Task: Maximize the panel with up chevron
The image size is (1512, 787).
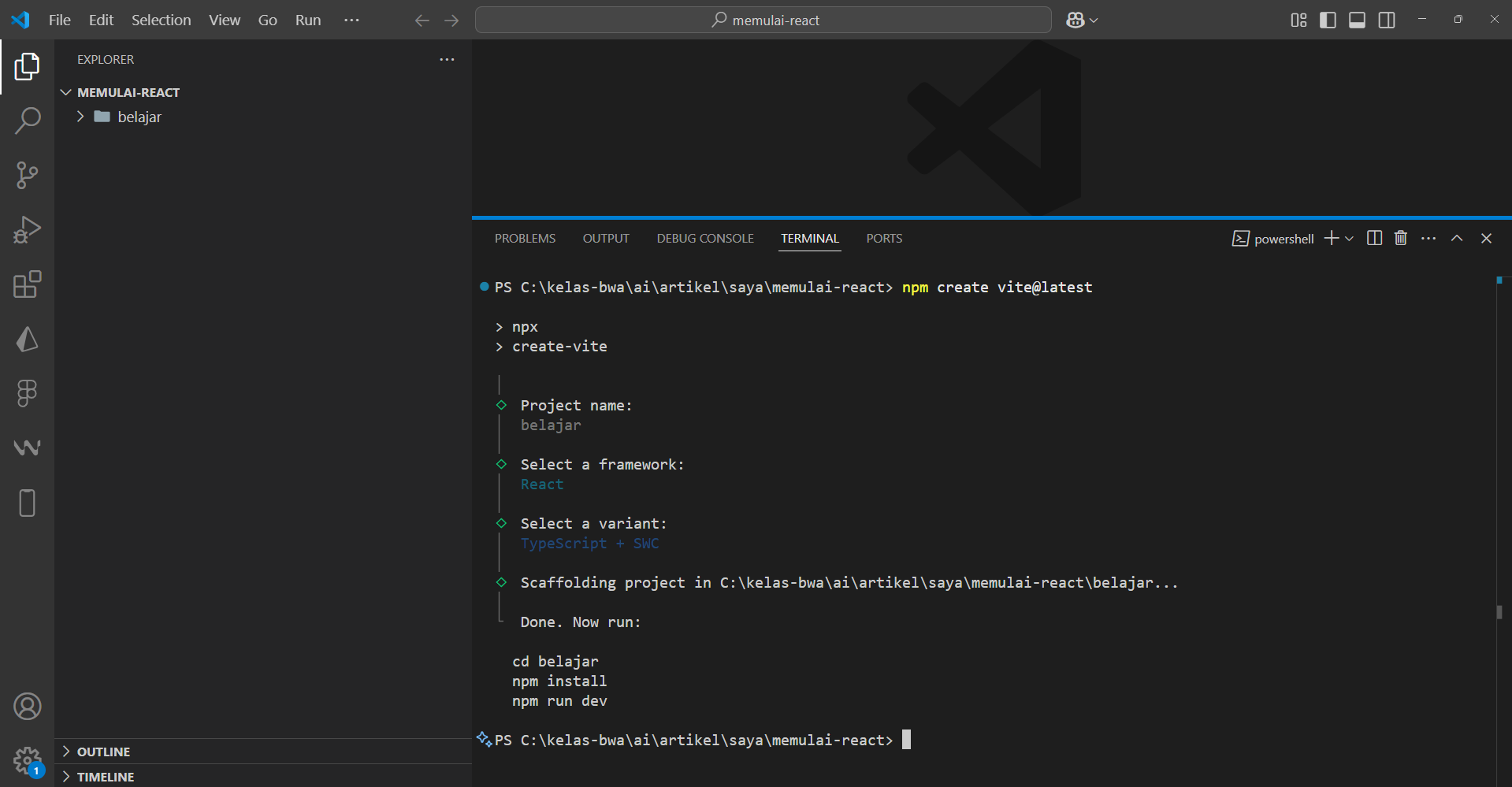Action: tap(1457, 238)
